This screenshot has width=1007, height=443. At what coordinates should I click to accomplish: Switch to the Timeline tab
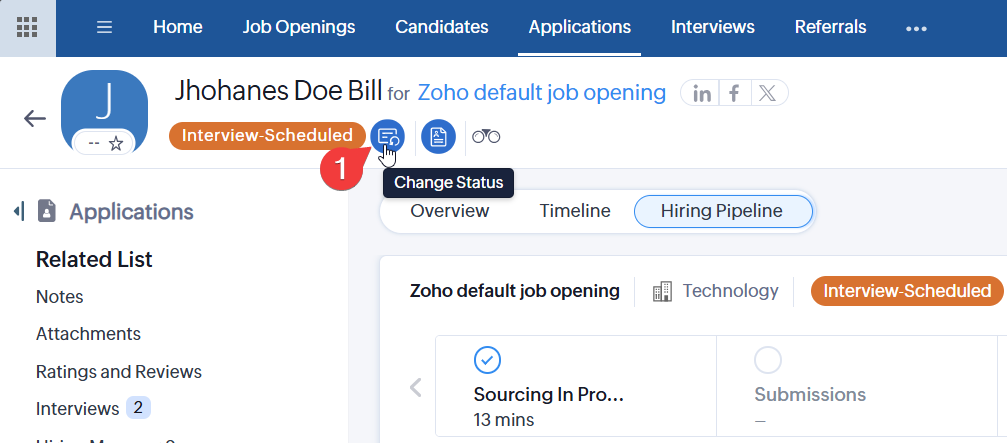pos(575,211)
